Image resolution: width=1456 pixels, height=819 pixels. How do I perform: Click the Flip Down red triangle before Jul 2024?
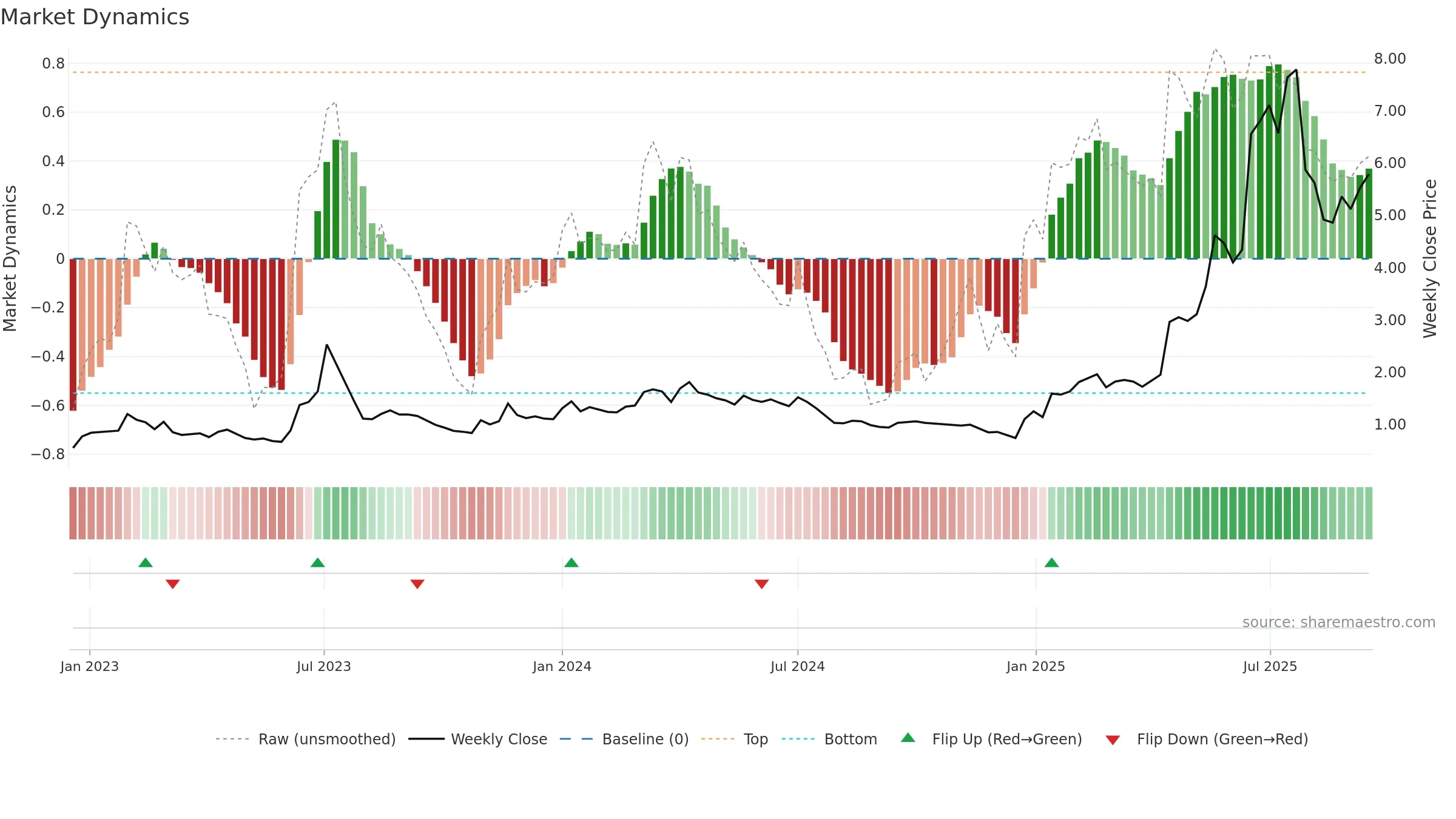[x=761, y=584]
